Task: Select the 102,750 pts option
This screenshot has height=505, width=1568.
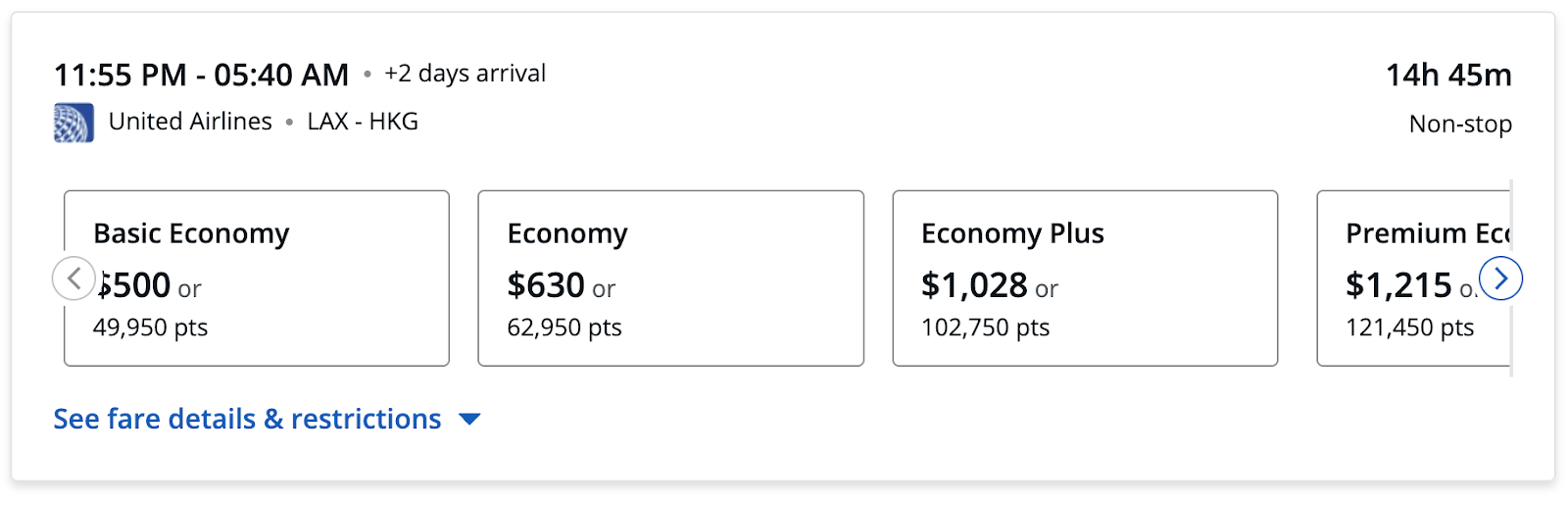Action: coord(985,328)
